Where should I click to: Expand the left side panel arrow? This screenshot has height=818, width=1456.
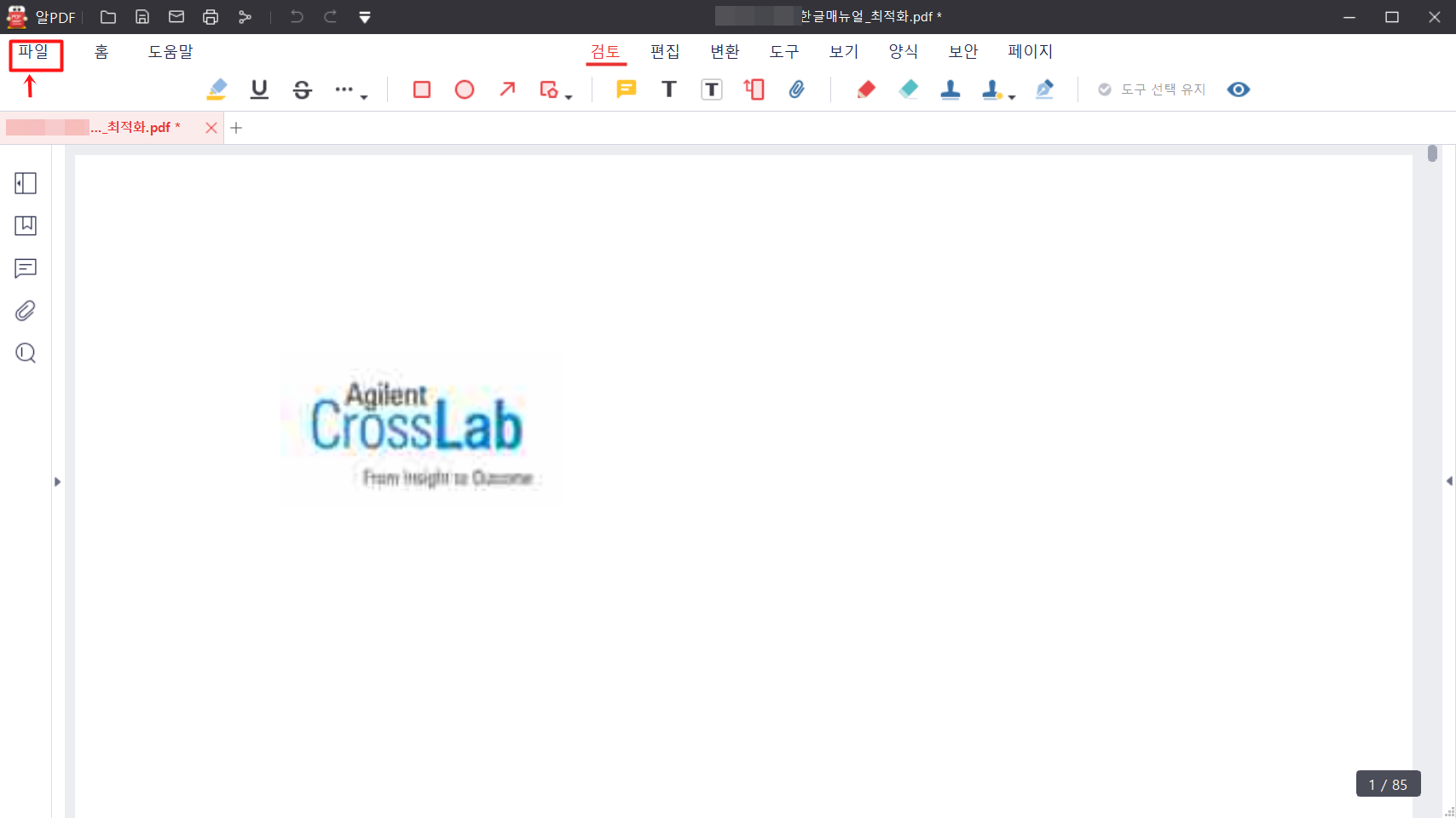pyautogui.click(x=57, y=482)
